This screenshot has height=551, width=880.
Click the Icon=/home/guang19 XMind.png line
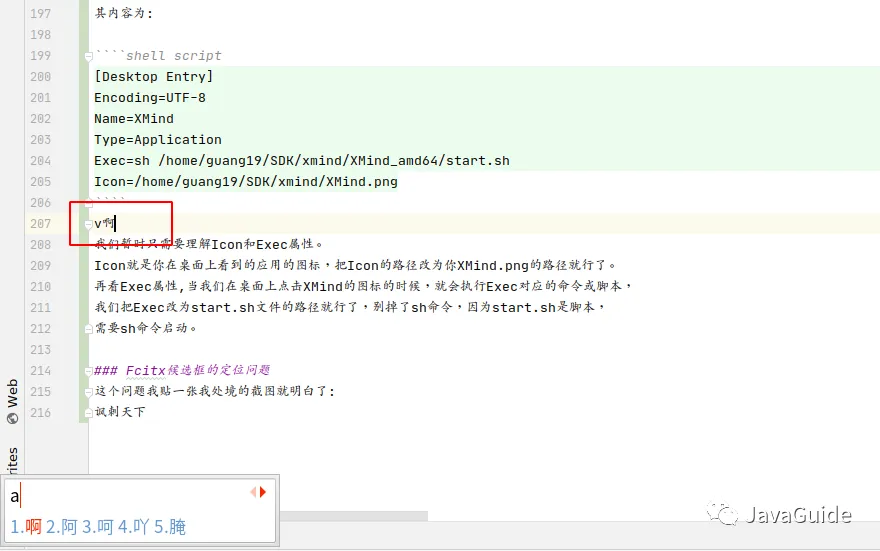[x=246, y=182]
